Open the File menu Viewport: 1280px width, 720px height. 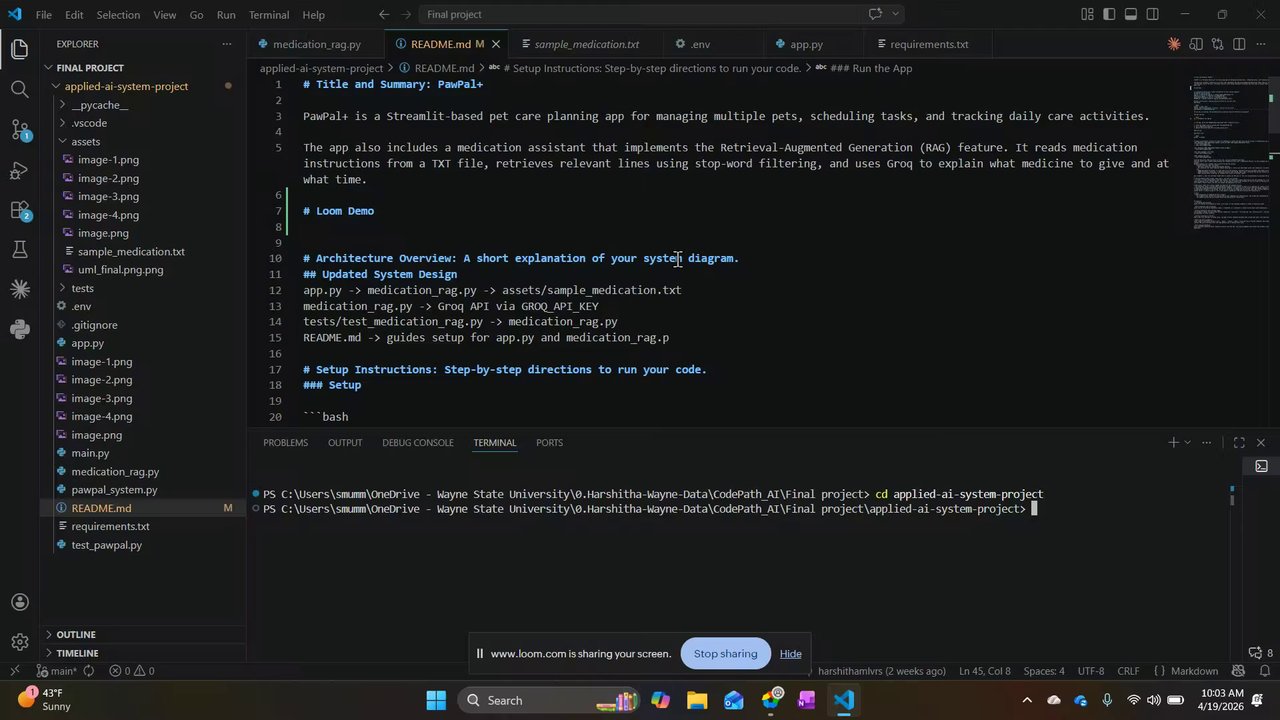[x=44, y=15]
